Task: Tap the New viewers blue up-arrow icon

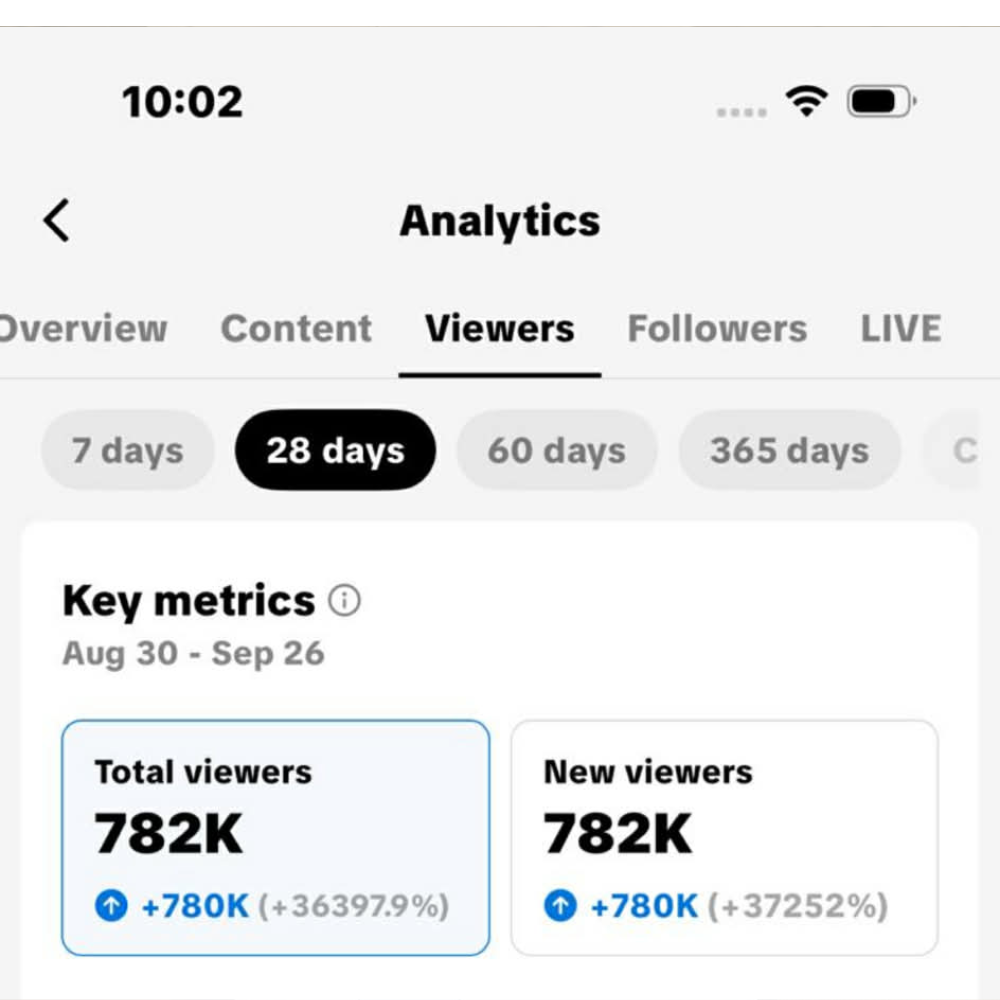Action: [560, 906]
